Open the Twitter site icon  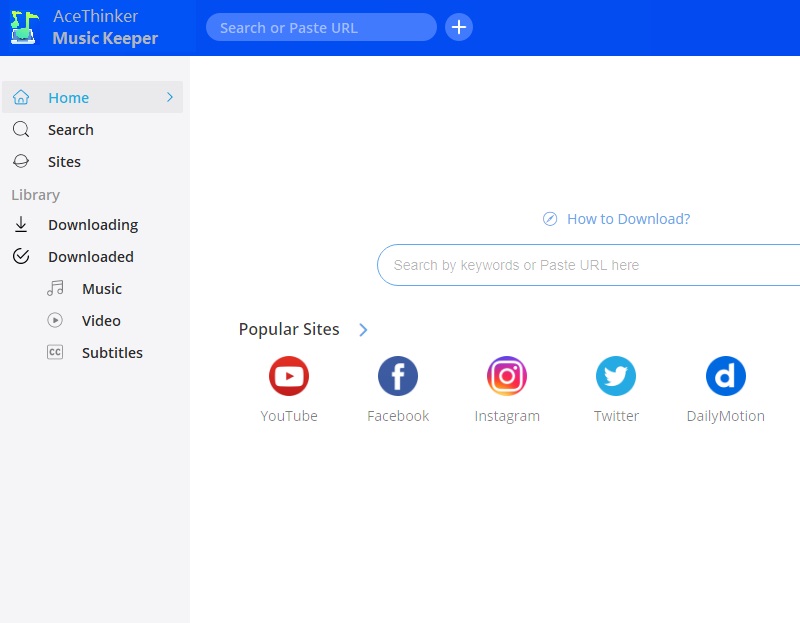pos(616,376)
